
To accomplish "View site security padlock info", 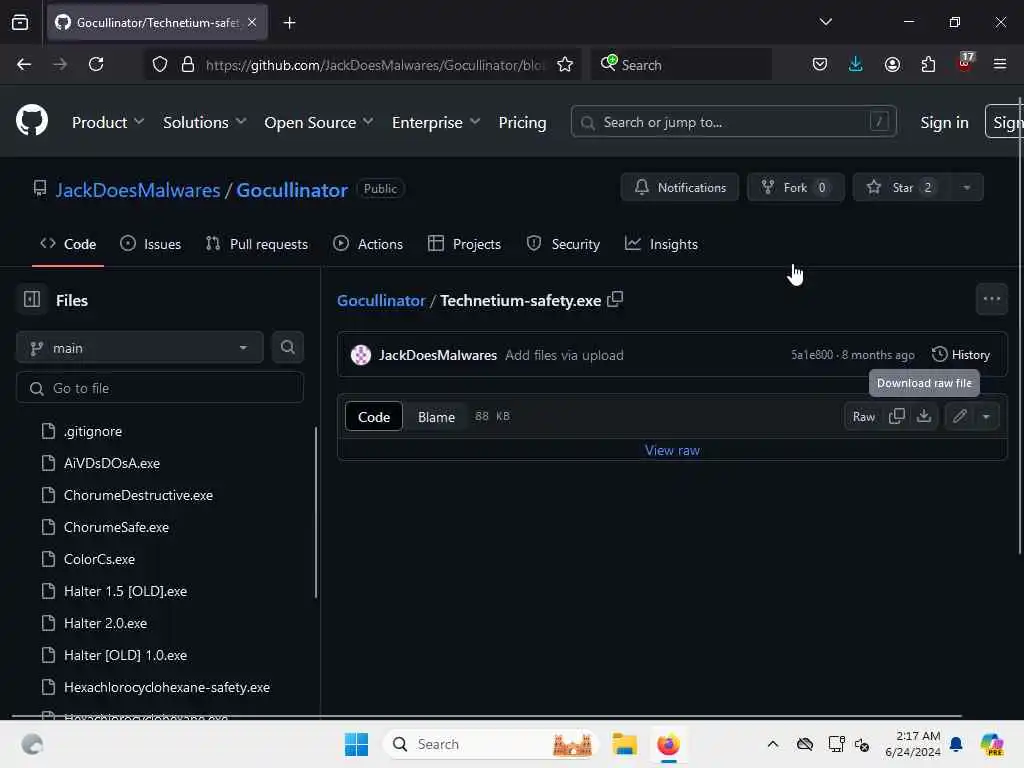I will [x=188, y=65].
